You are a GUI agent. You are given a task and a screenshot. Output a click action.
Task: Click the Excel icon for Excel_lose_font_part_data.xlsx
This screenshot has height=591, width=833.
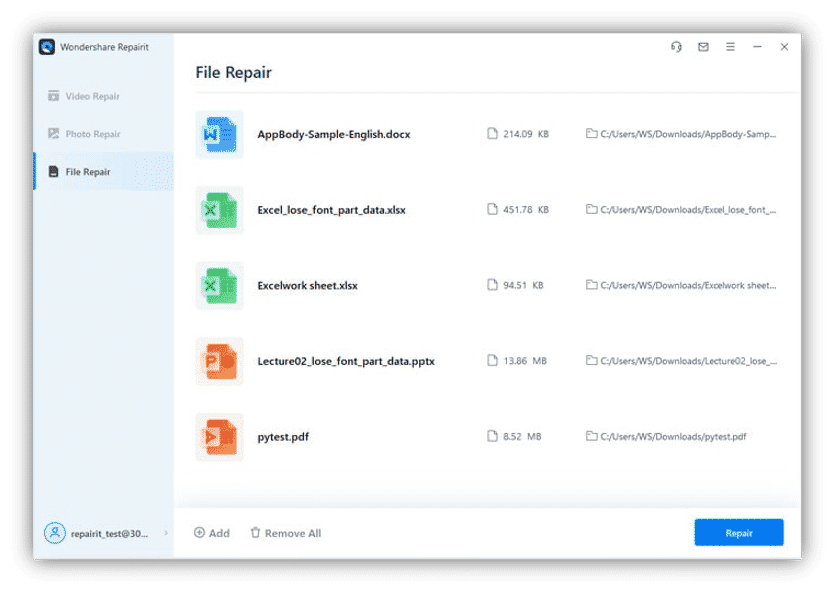[x=219, y=210]
